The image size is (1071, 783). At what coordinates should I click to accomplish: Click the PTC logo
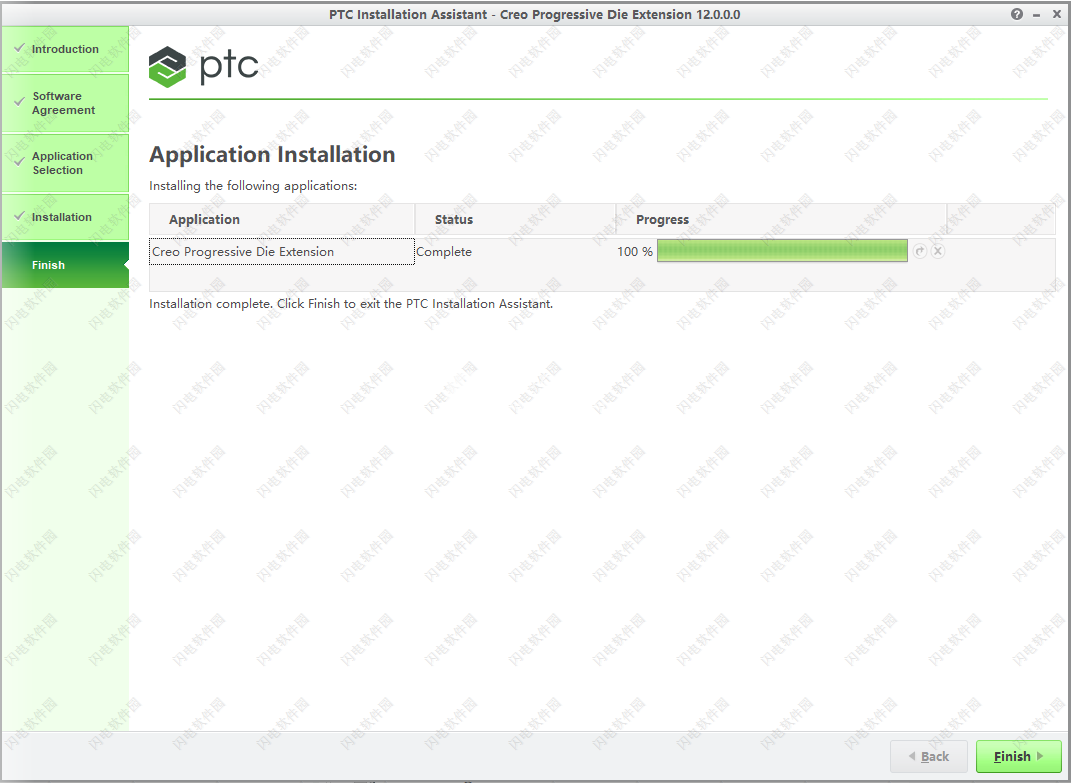click(204, 66)
